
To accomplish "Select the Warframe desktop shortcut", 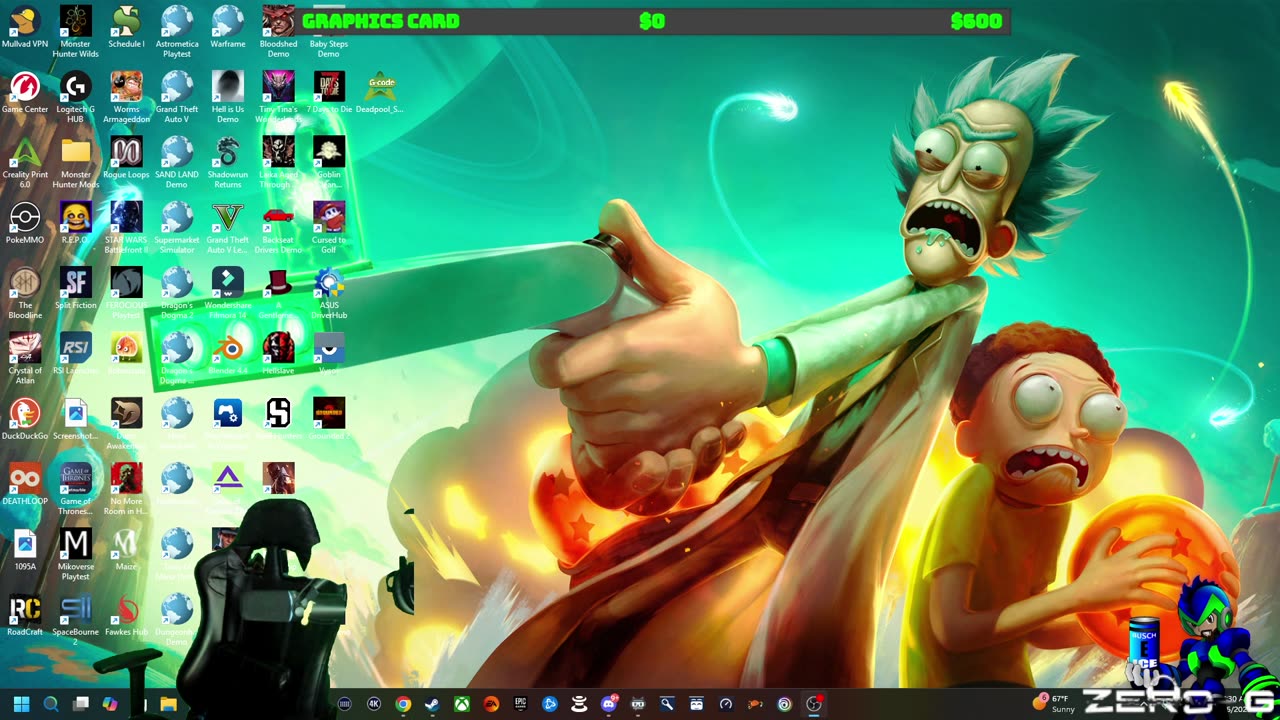I will [x=228, y=28].
